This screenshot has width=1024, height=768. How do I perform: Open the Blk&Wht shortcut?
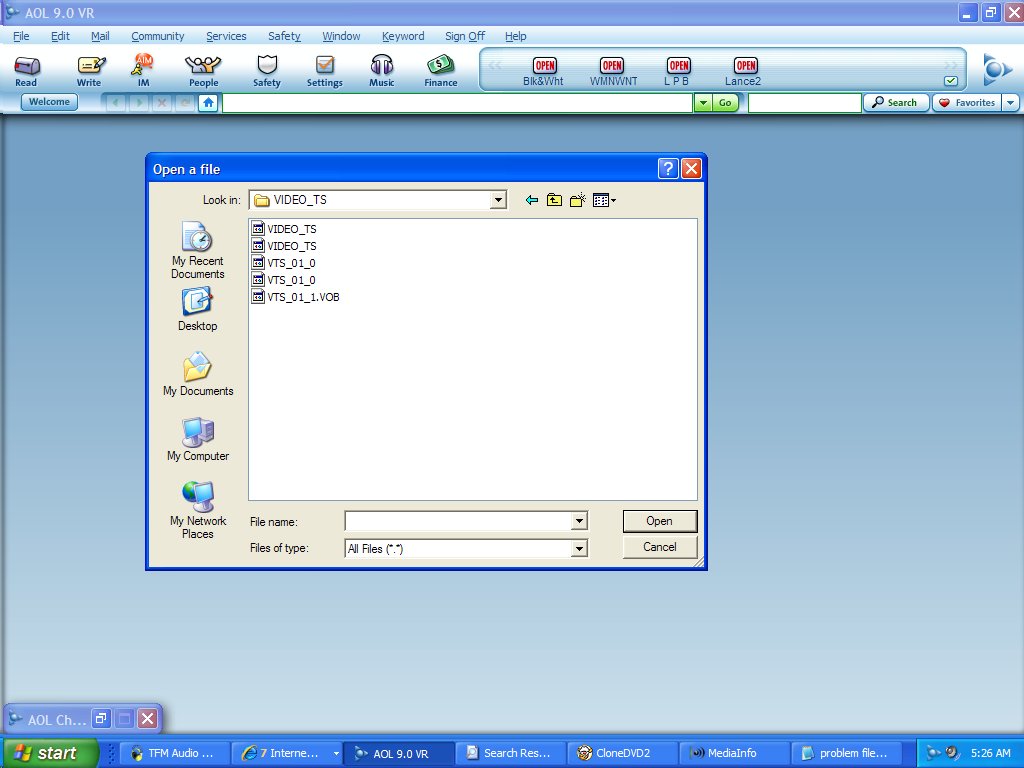pos(543,72)
